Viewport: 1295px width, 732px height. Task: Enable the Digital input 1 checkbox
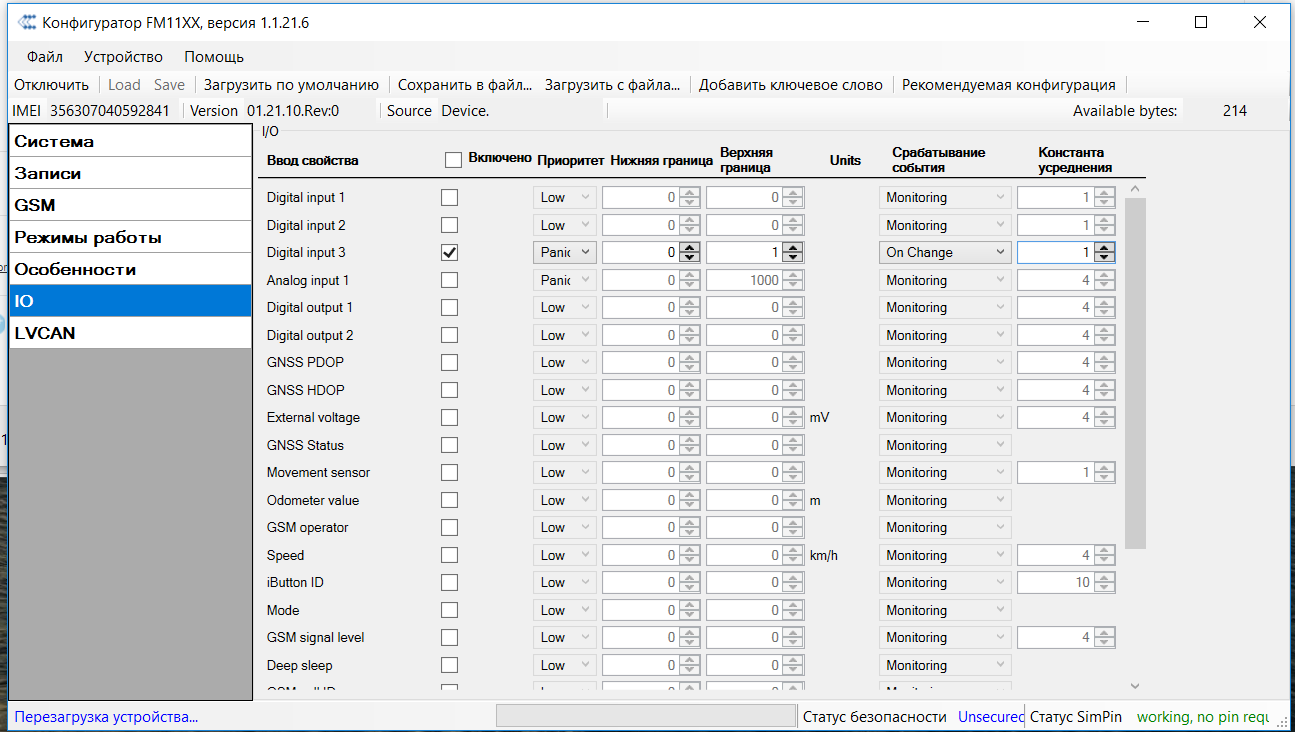[450, 198]
